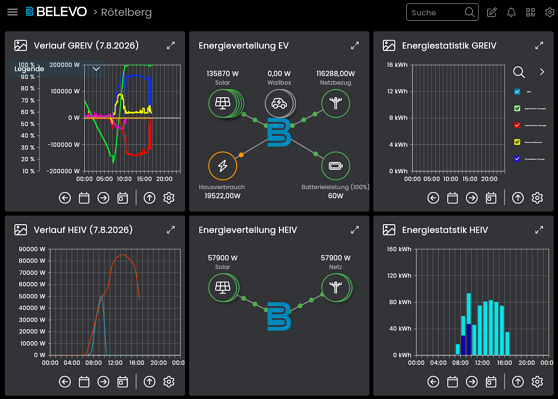Go to previous day in Verlauf GREIV

pos(65,198)
